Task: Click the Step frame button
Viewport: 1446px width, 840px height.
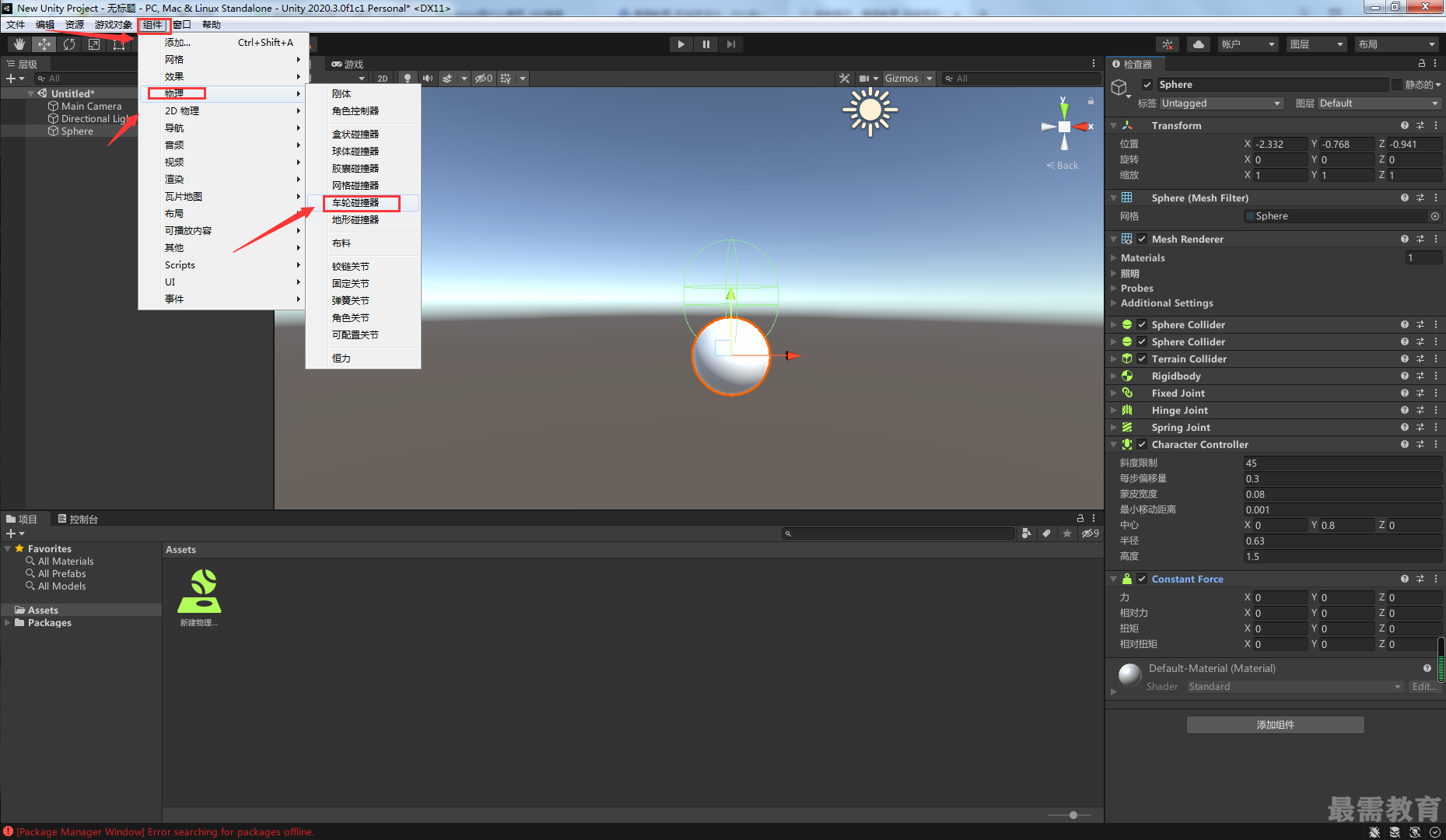Action: click(x=731, y=44)
